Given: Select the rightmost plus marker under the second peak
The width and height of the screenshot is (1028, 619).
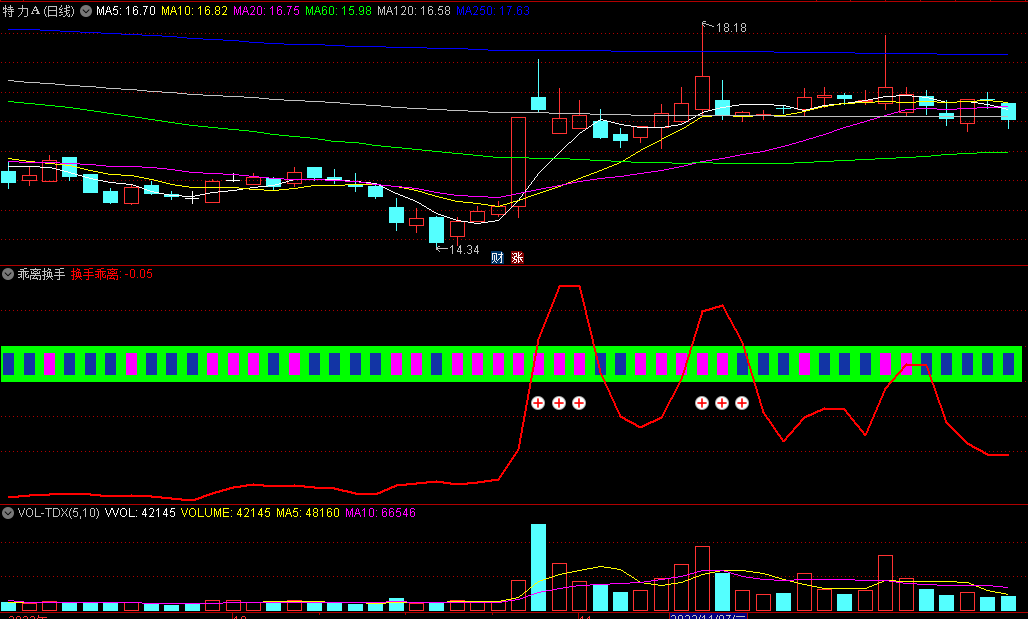Looking at the screenshot, I should click(x=741, y=403).
